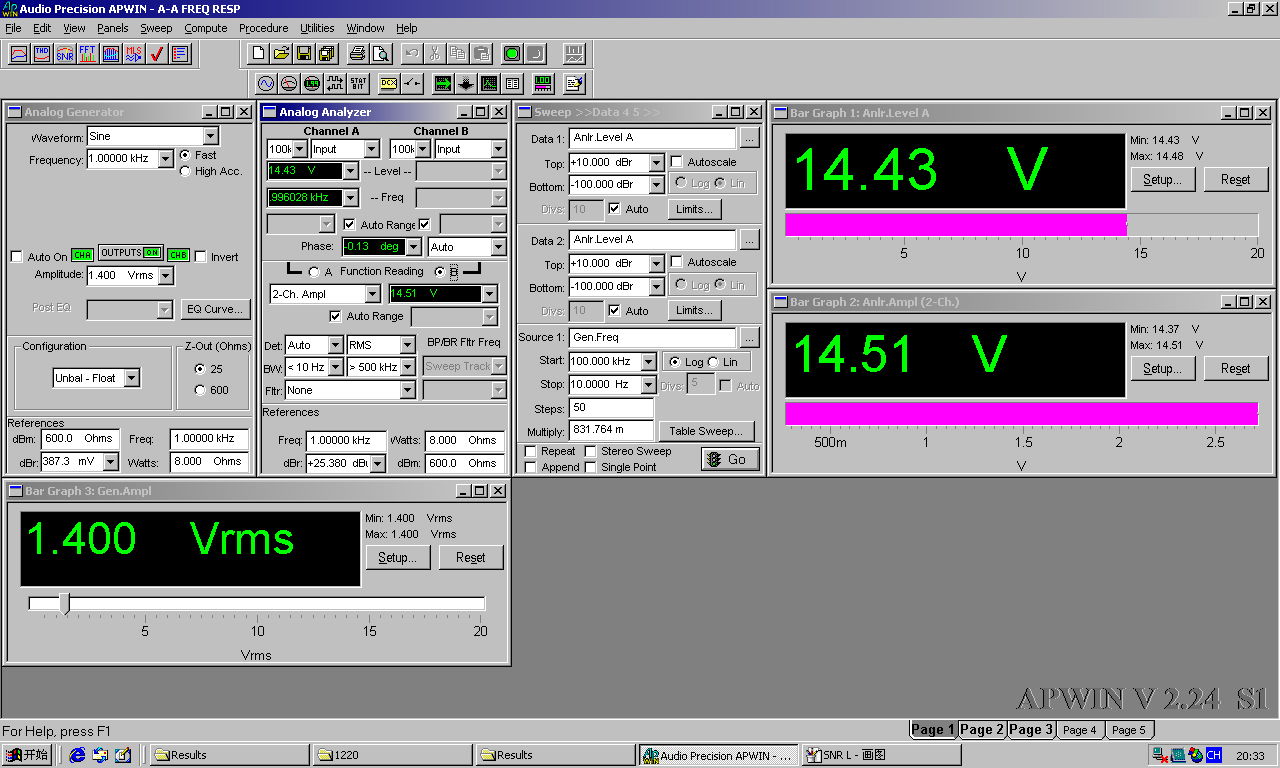This screenshot has height=768, width=1280.
Task: Enable the sweep Append checkbox
Action: [531, 467]
